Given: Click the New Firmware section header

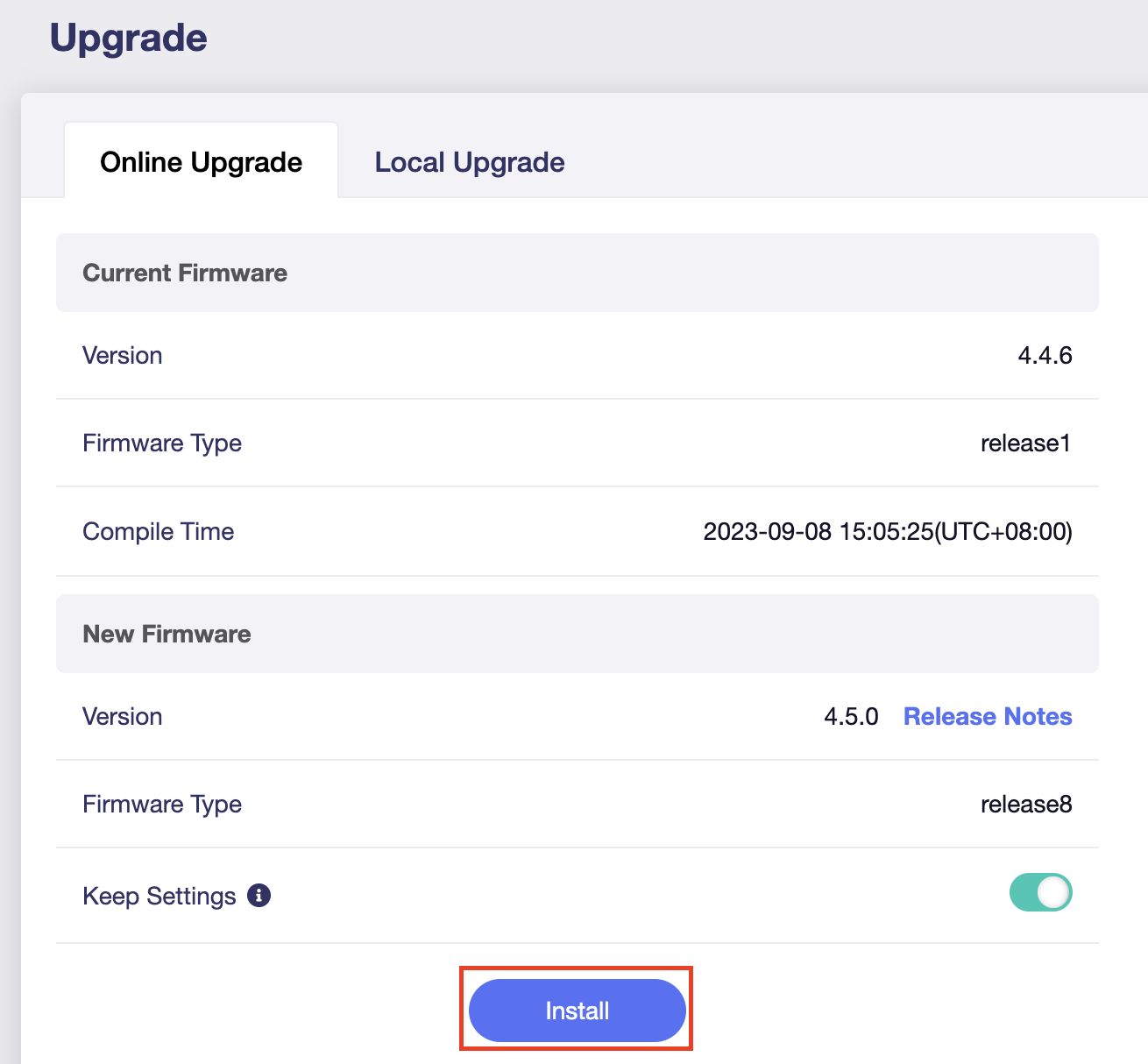Looking at the screenshot, I should (x=167, y=634).
